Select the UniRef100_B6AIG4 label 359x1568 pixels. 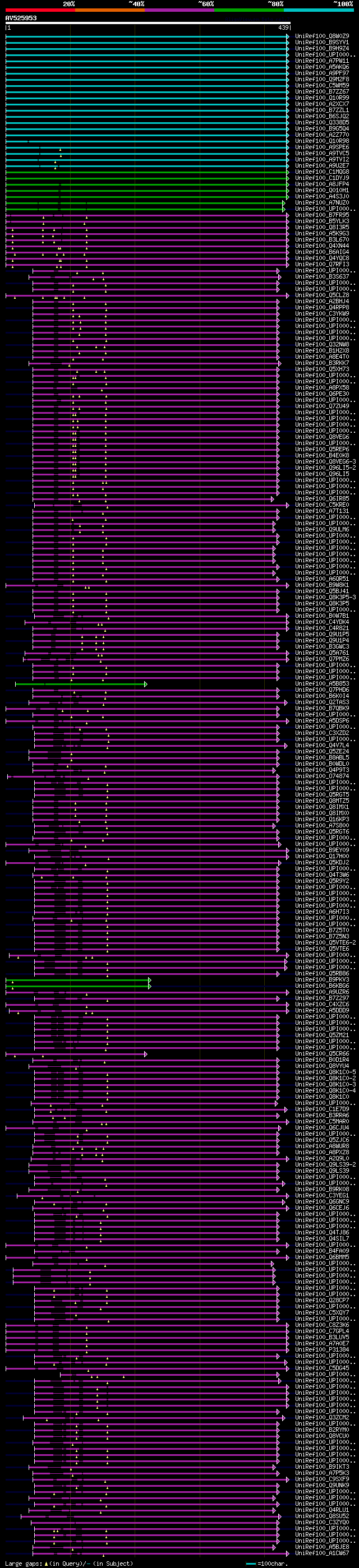coord(323,252)
